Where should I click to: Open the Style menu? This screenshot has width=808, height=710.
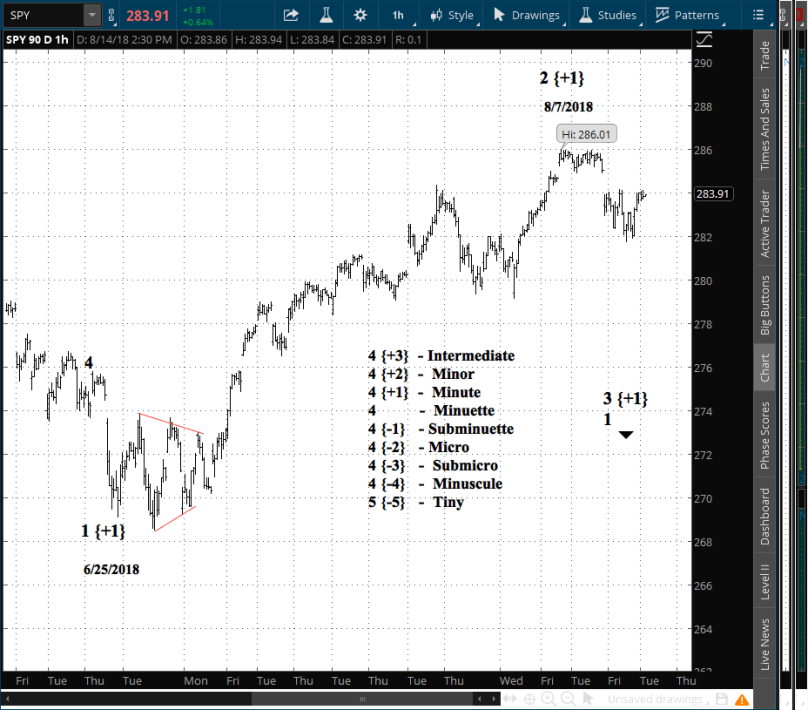click(x=452, y=15)
